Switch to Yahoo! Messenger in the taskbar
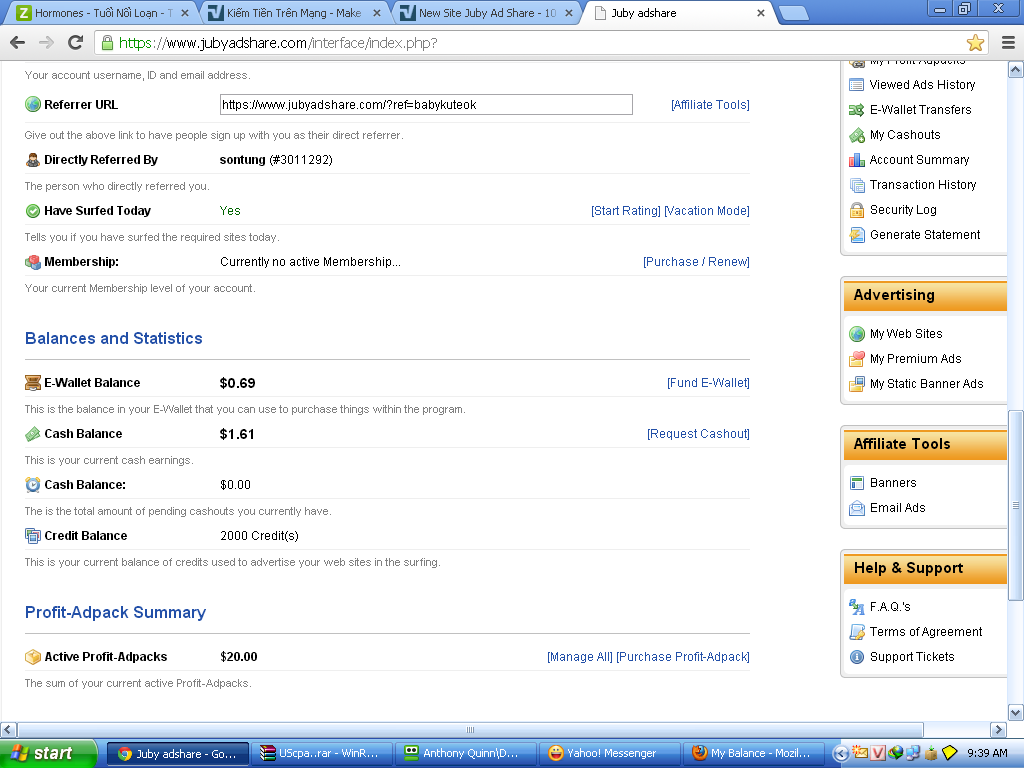 609,754
